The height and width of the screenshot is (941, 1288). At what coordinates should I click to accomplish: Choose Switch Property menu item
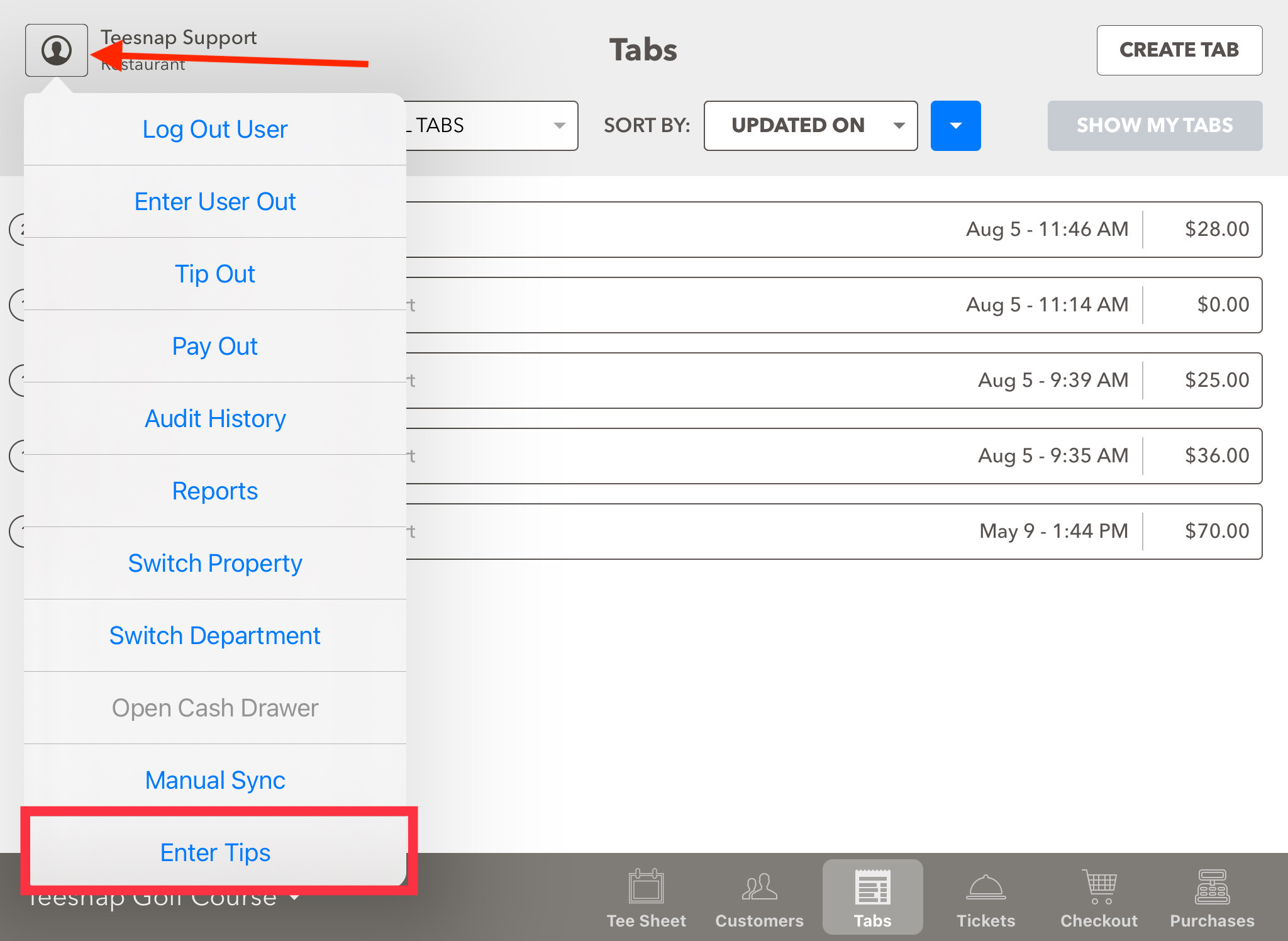[215, 564]
